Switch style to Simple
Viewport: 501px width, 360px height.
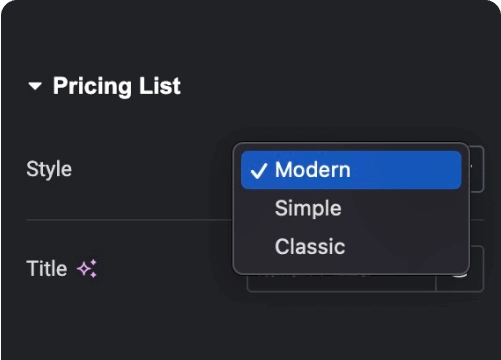point(351,208)
